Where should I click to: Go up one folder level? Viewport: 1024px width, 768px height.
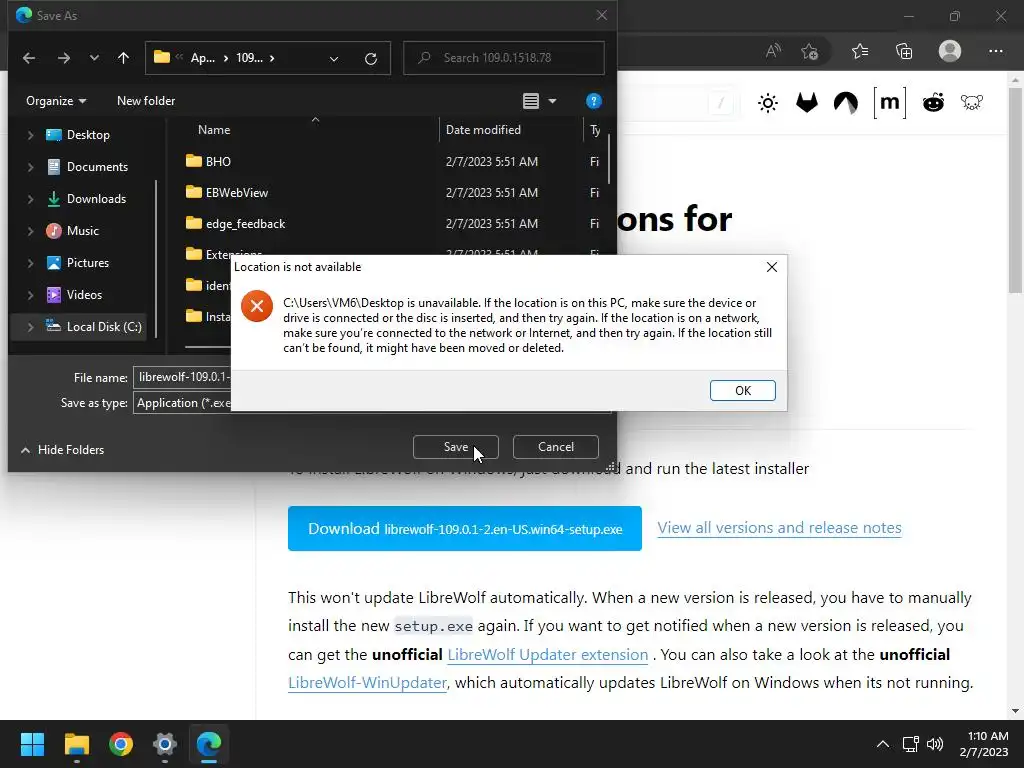[123, 58]
